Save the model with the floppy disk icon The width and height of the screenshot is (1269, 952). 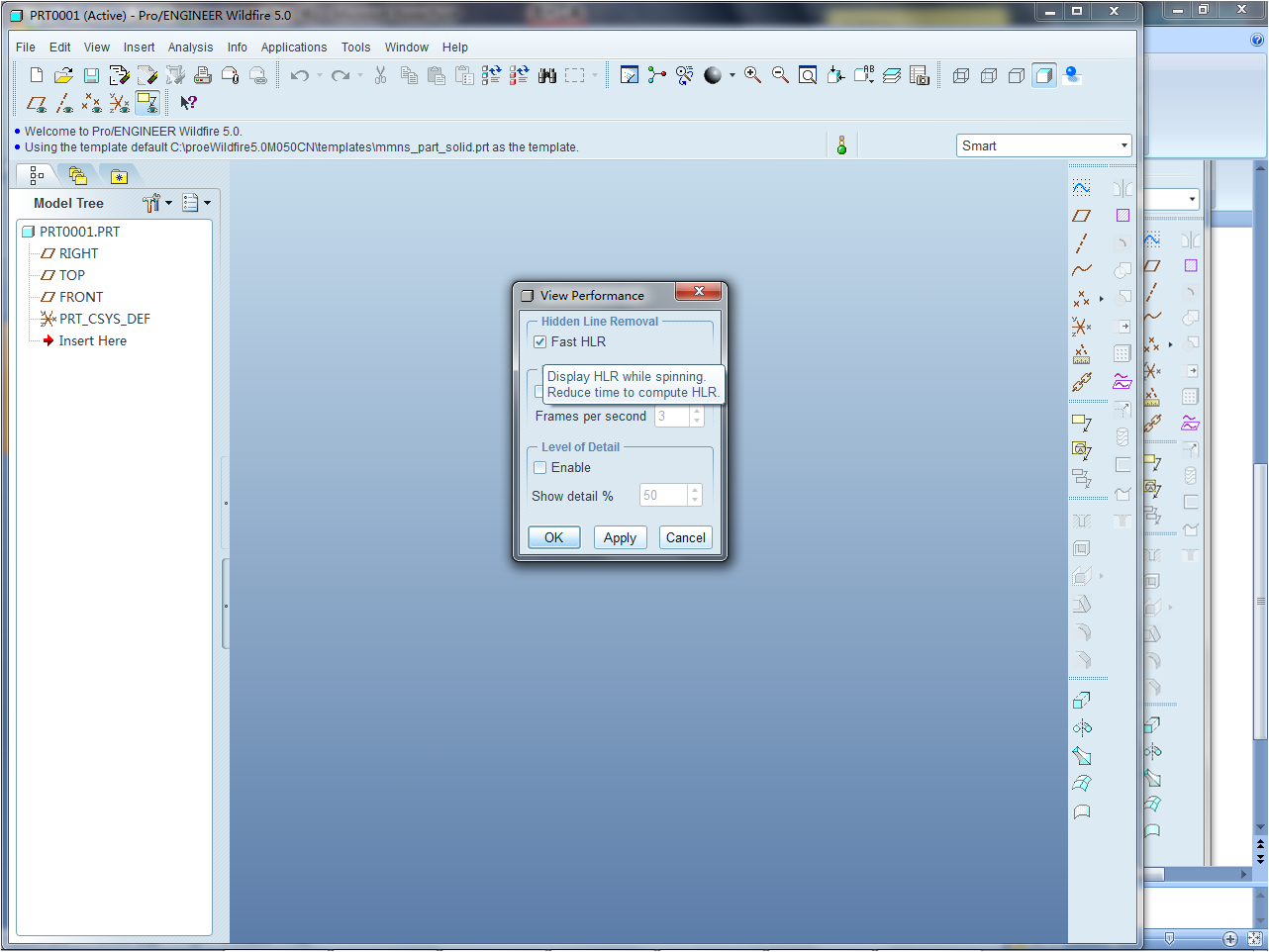click(x=91, y=75)
